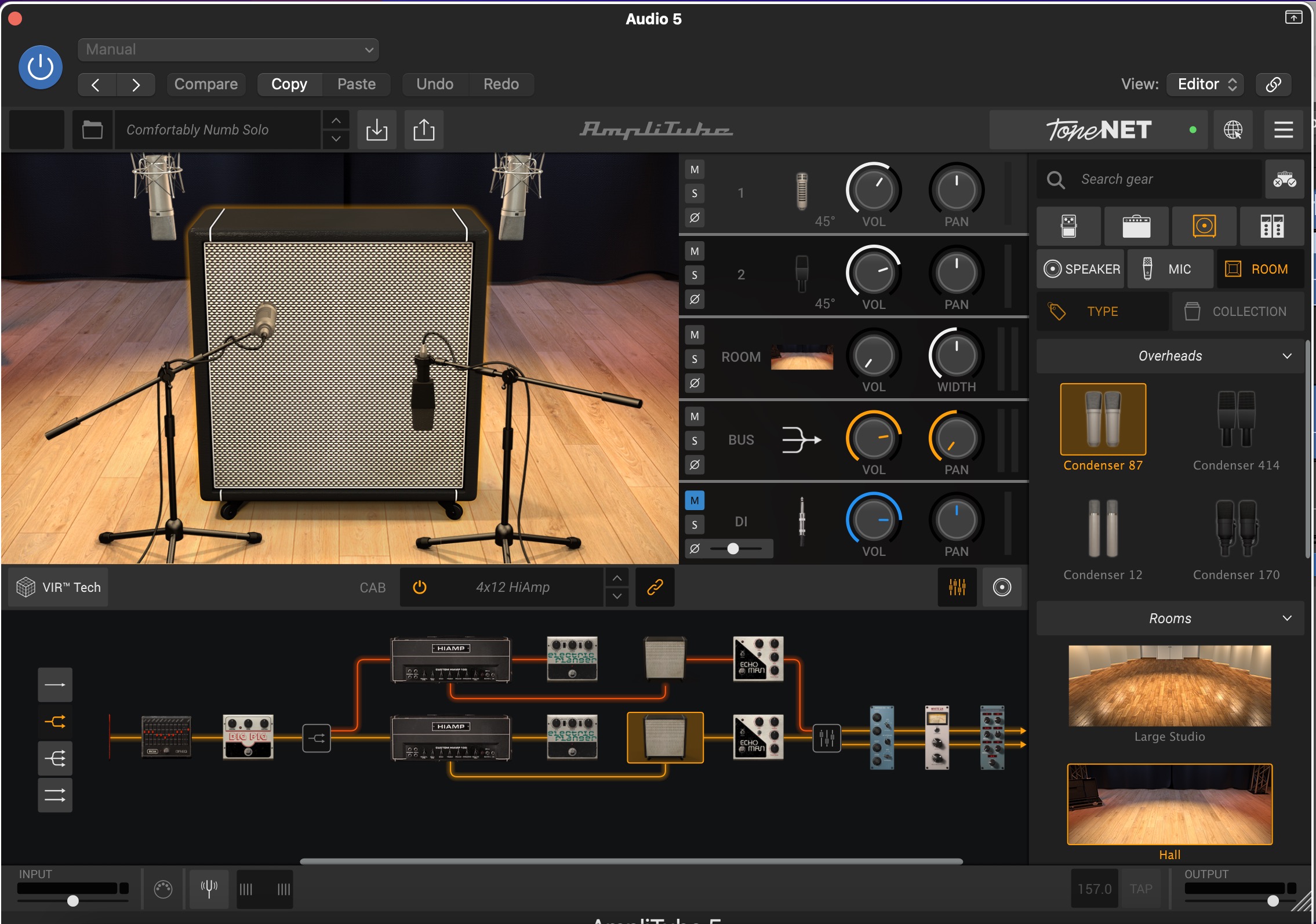Choose the Hall room

point(1170,811)
